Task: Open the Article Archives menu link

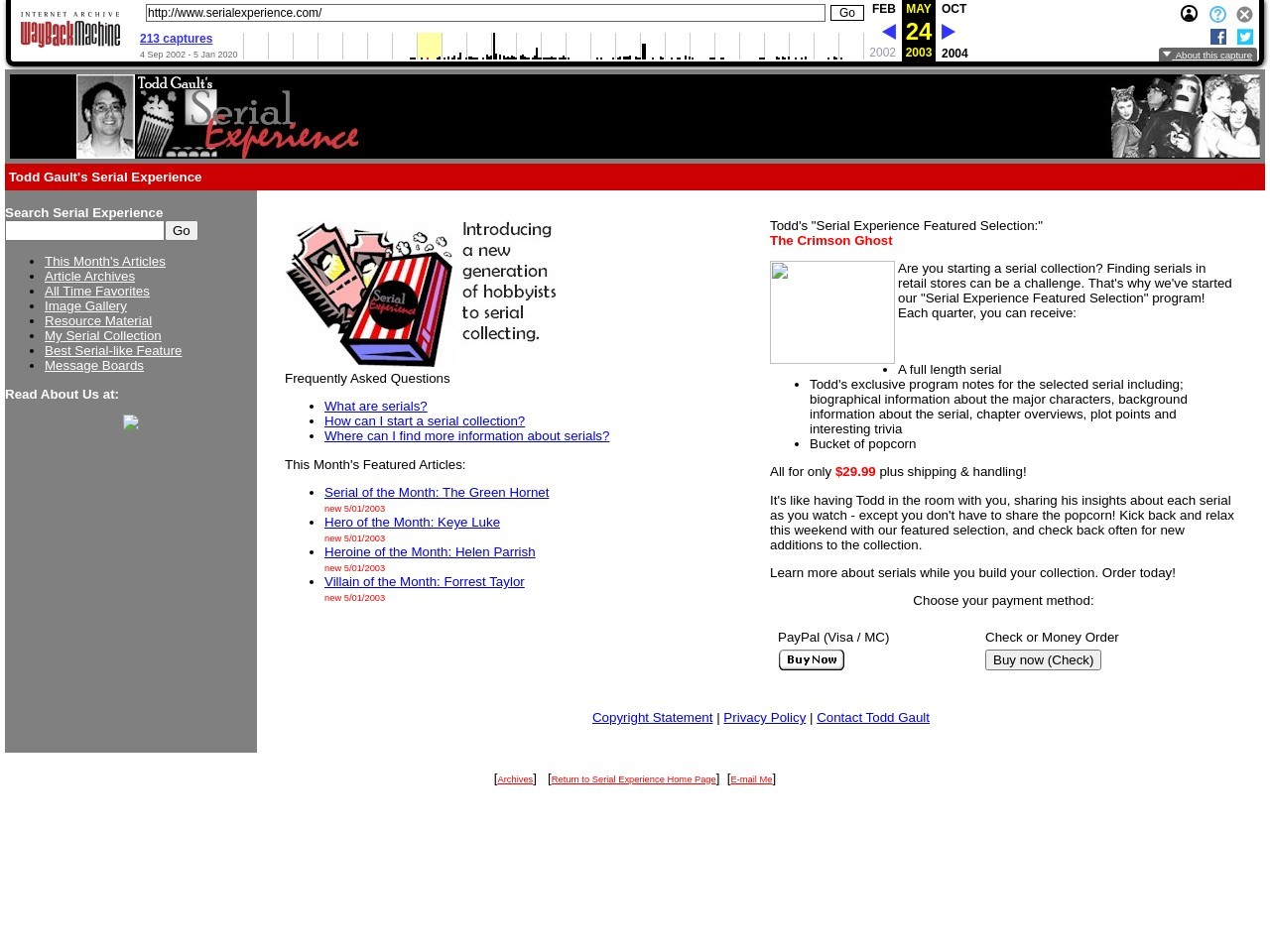Action: point(89,277)
